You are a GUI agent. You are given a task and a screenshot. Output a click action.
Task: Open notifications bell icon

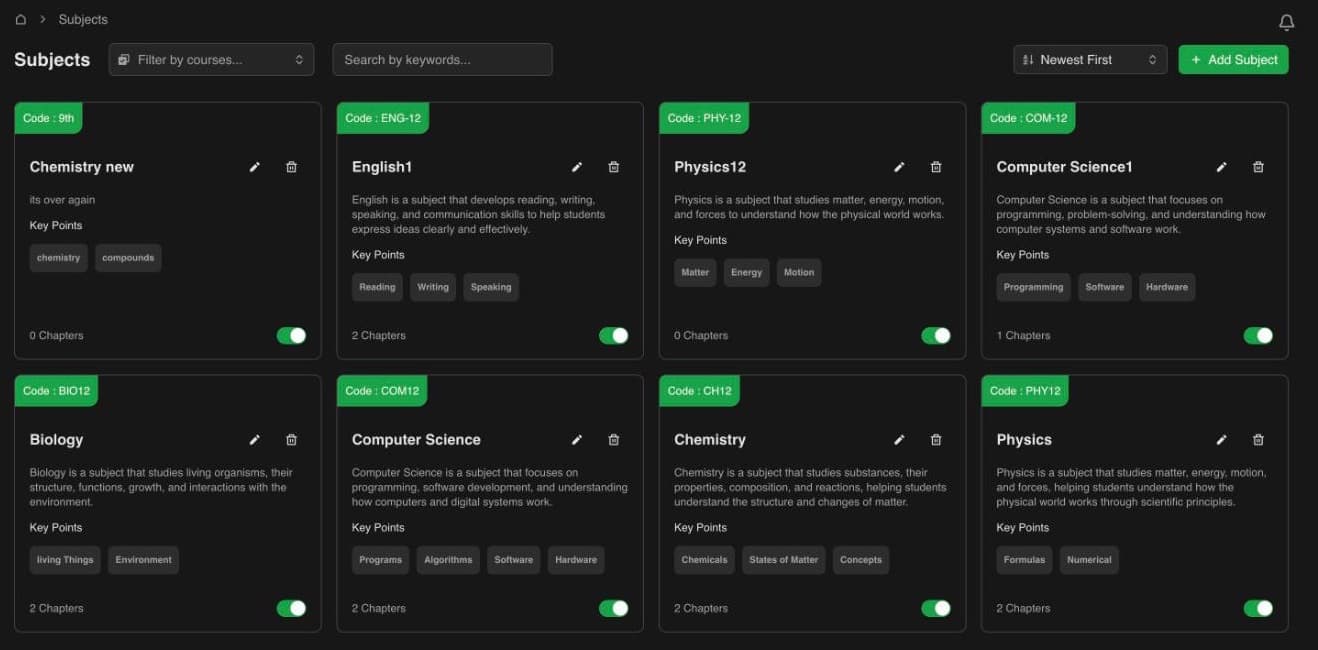(1287, 22)
